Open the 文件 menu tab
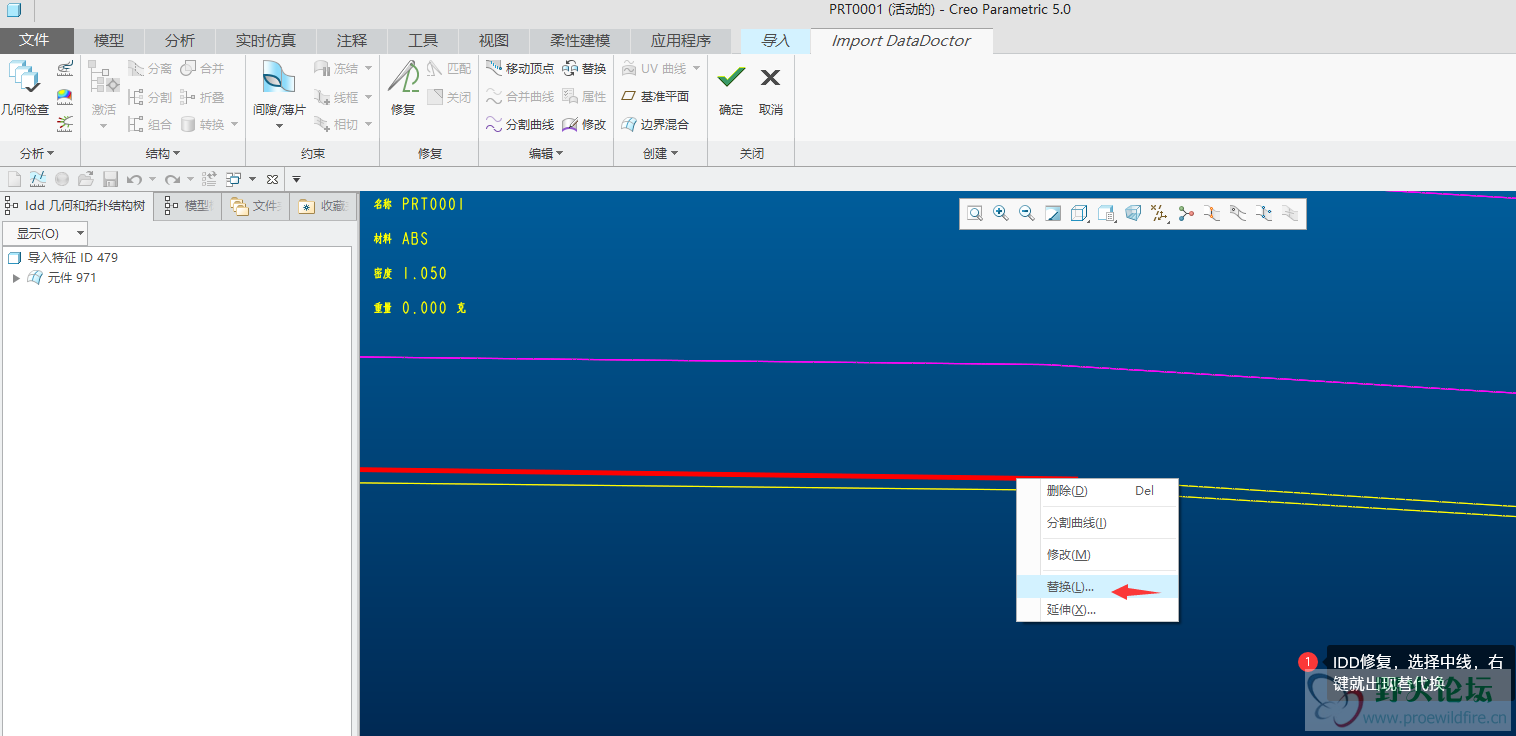Screen dimensions: 1516x736 pos(36,41)
